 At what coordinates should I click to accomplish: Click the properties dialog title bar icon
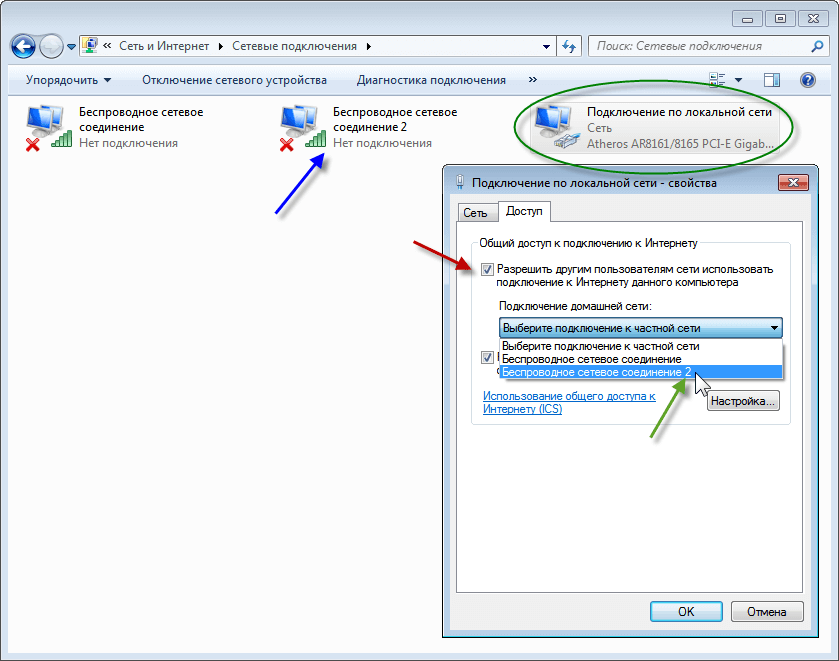460,183
